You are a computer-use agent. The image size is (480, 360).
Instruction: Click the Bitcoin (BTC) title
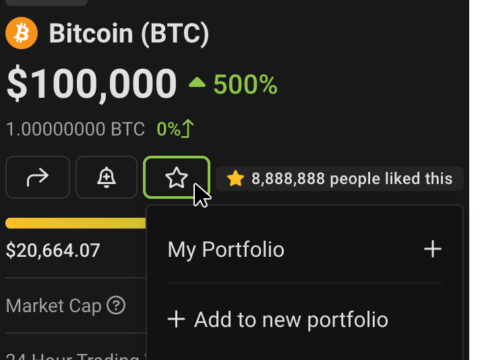129,33
